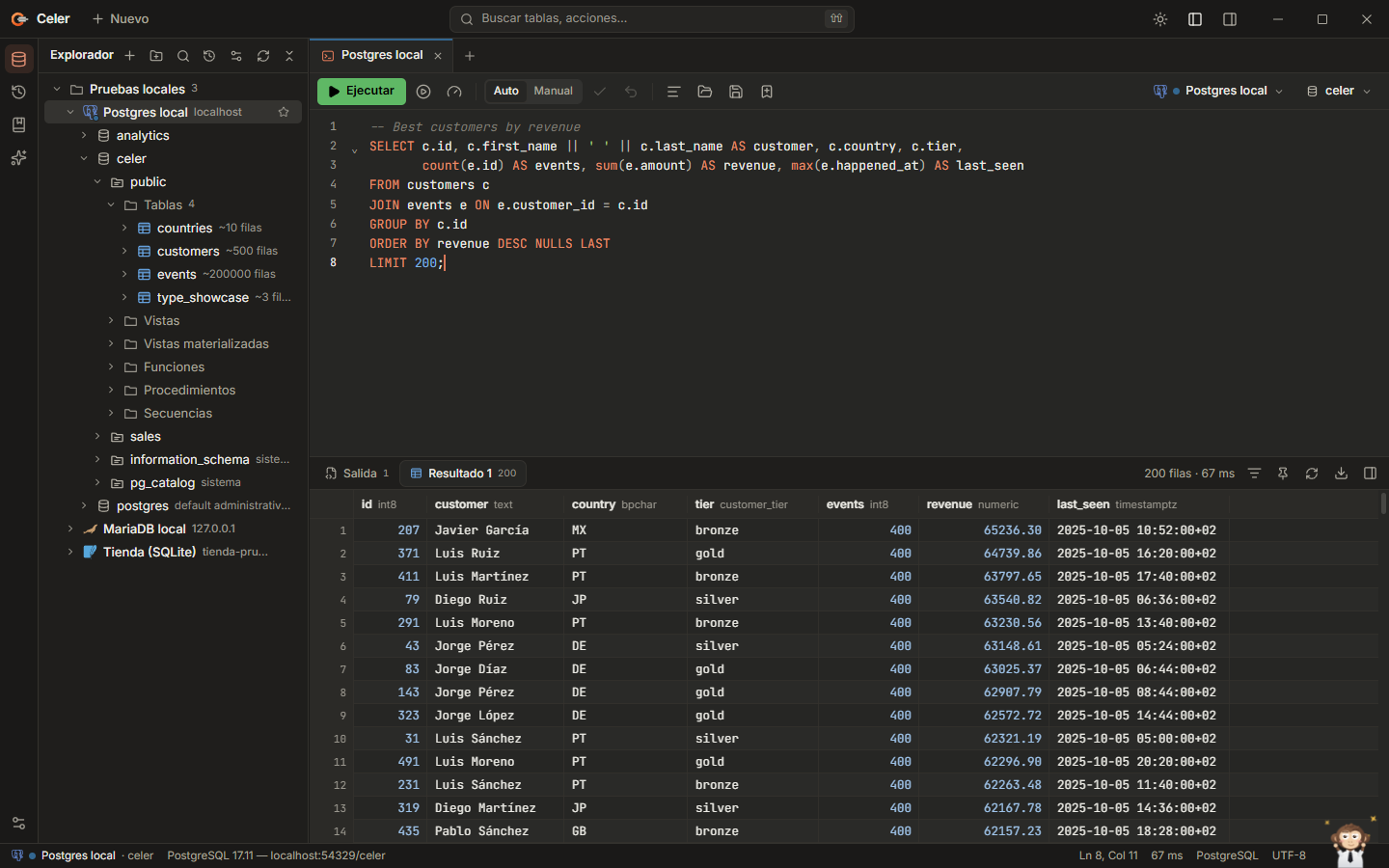This screenshot has width=1389, height=868.
Task: Close the Postgres local editor tab
Action: pos(438,56)
